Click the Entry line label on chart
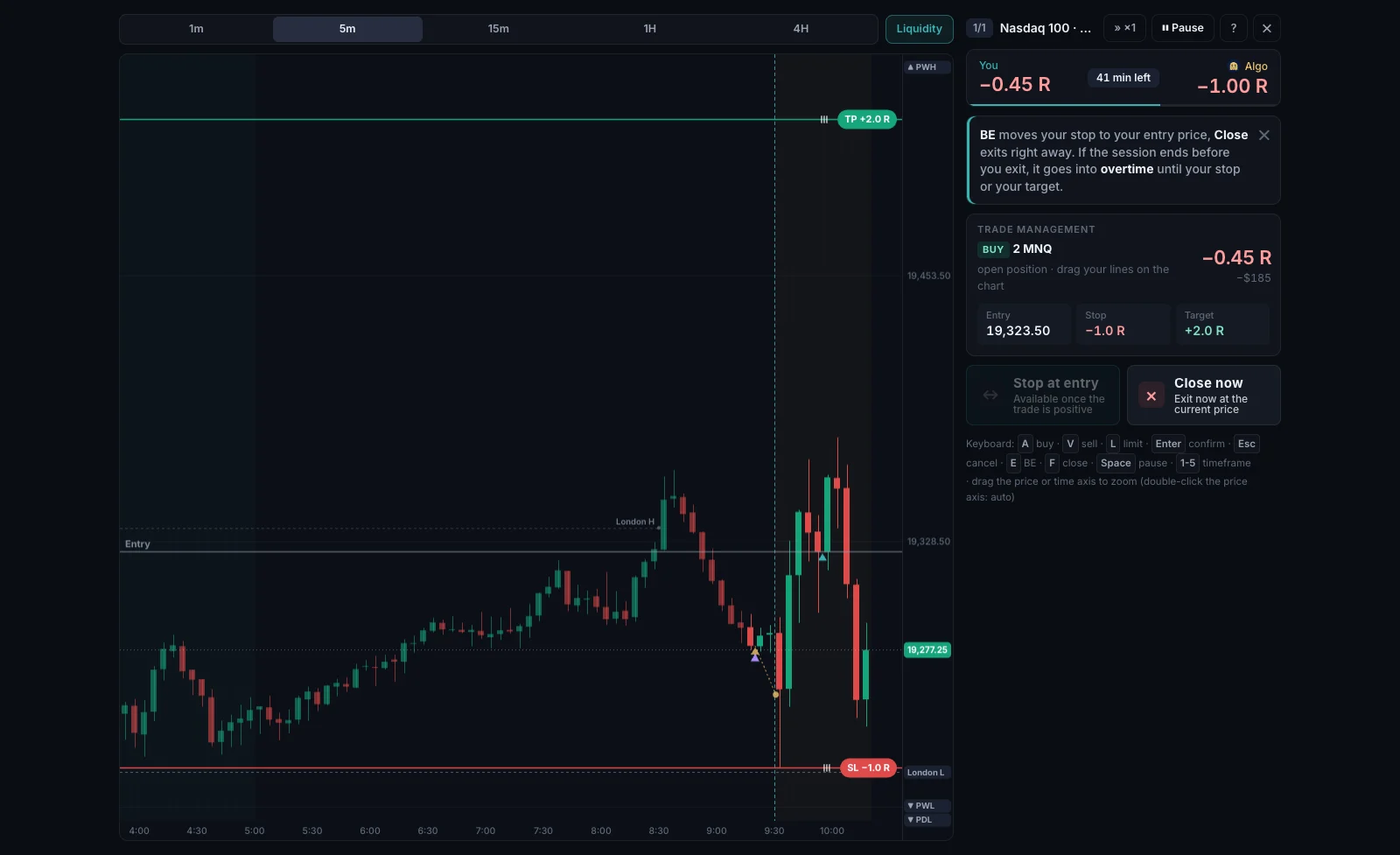The width and height of the screenshot is (1400, 855). coord(137,543)
